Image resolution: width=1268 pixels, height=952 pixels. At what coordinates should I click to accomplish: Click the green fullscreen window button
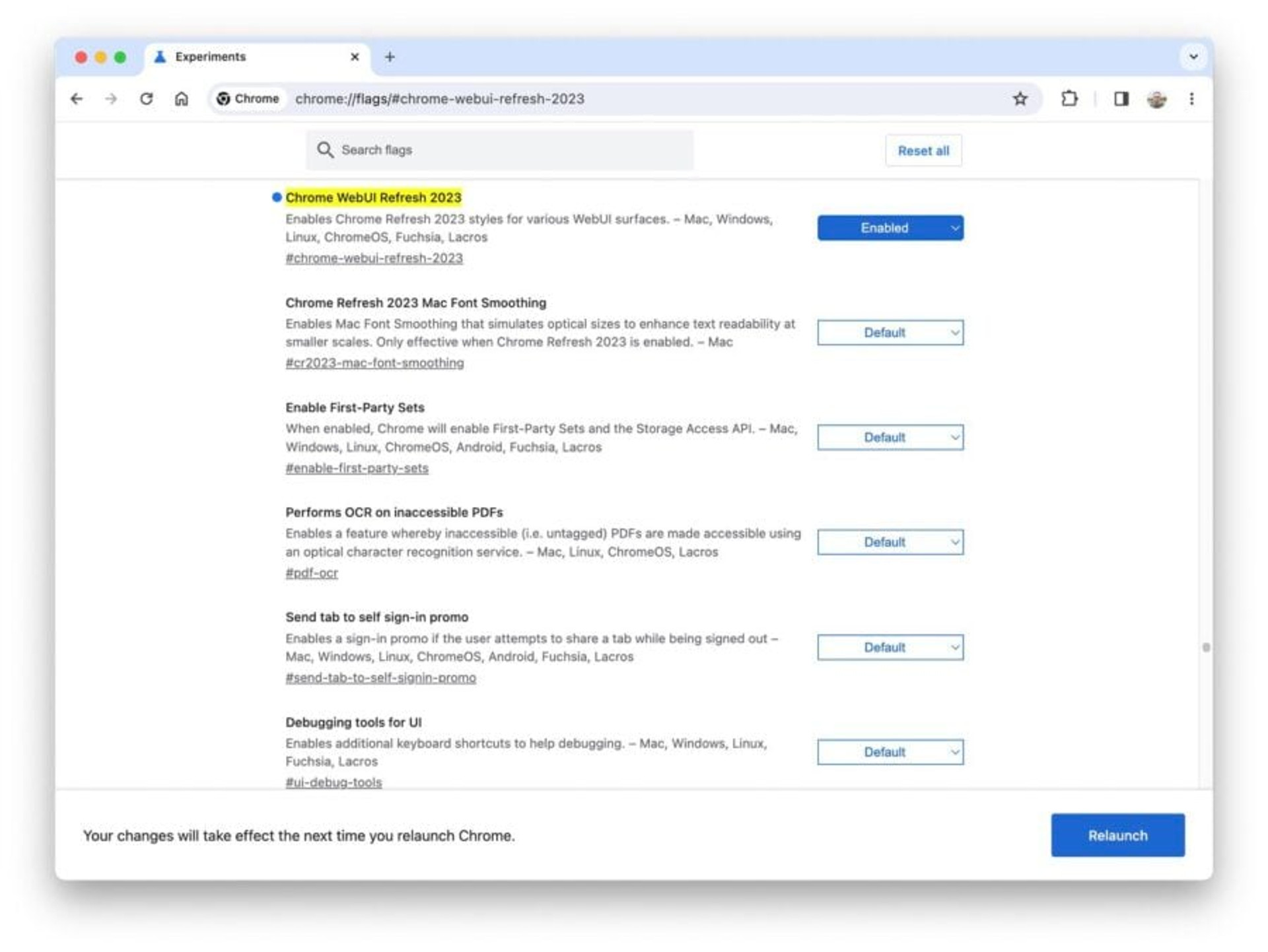coord(120,57)
